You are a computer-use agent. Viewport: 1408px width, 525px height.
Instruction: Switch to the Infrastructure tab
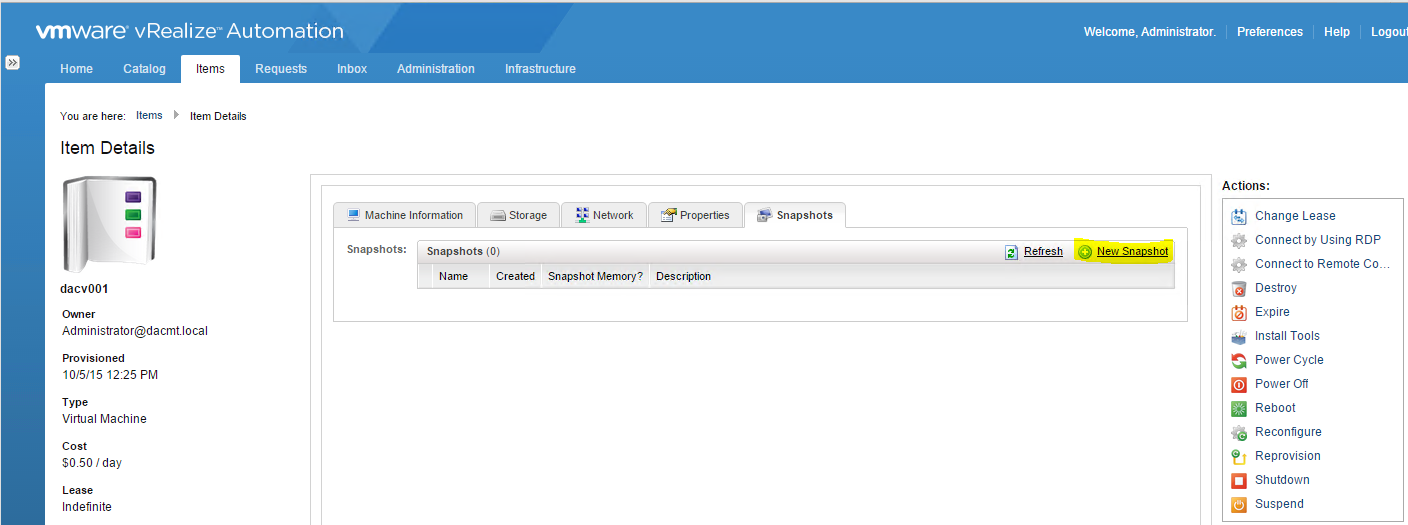pos(540,69)
